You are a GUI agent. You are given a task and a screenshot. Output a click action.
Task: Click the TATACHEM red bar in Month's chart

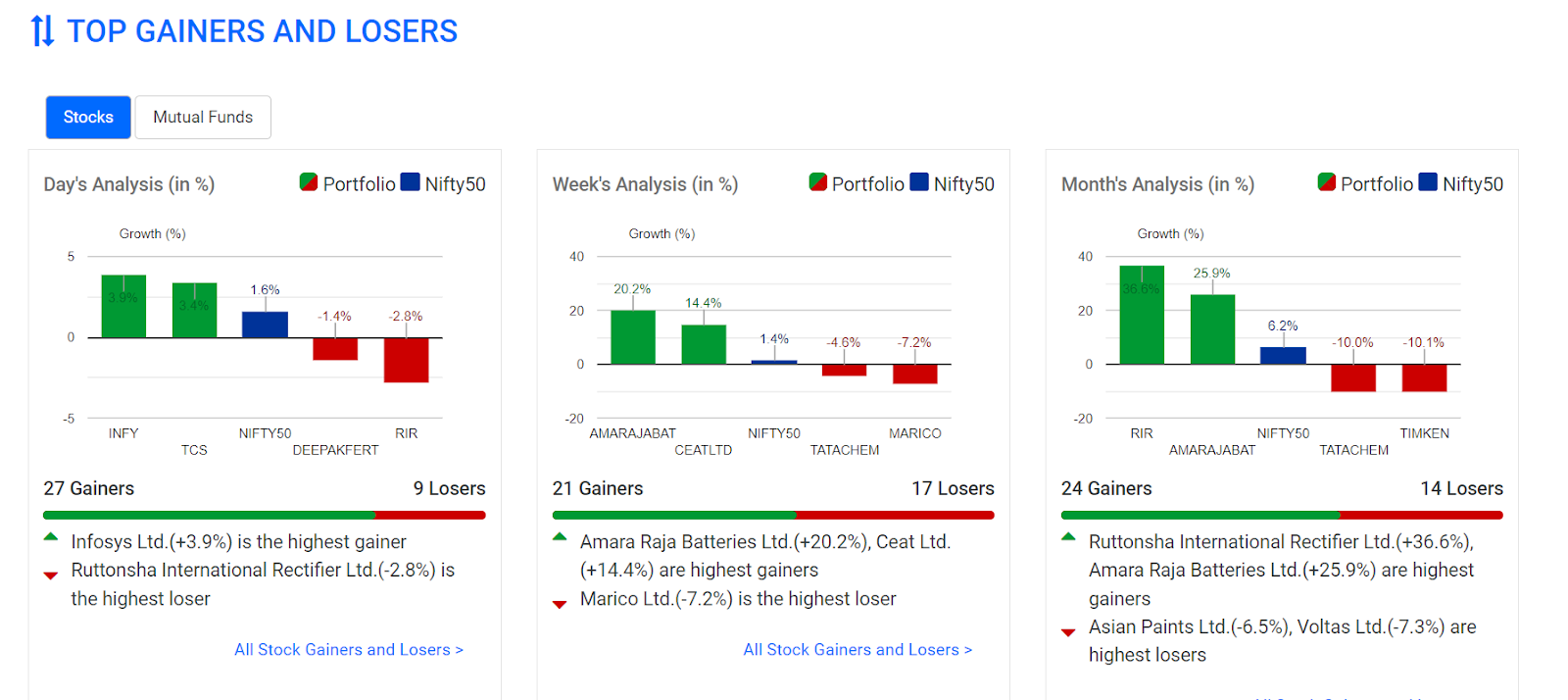[x=1353, y=378]
